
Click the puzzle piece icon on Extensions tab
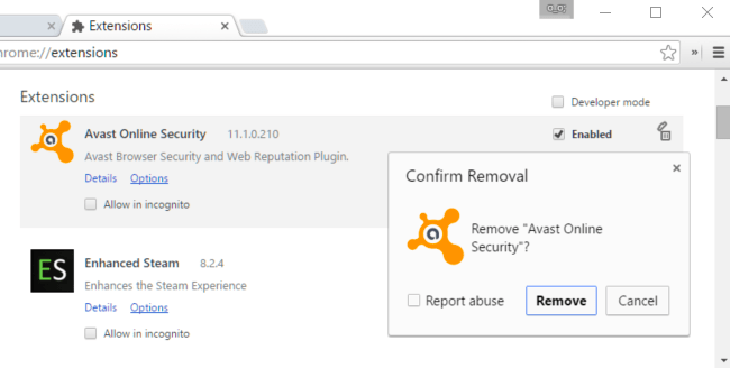78,26
